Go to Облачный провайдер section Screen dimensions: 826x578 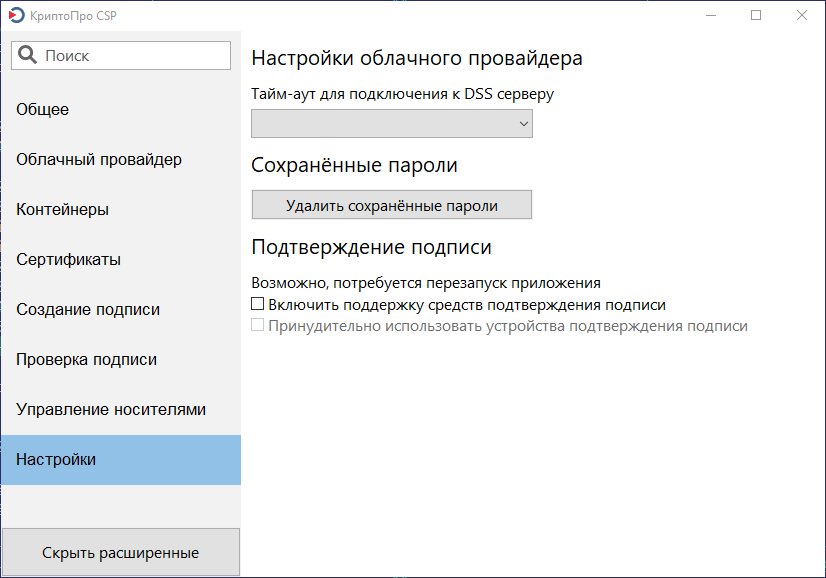(x=121, y=159)
